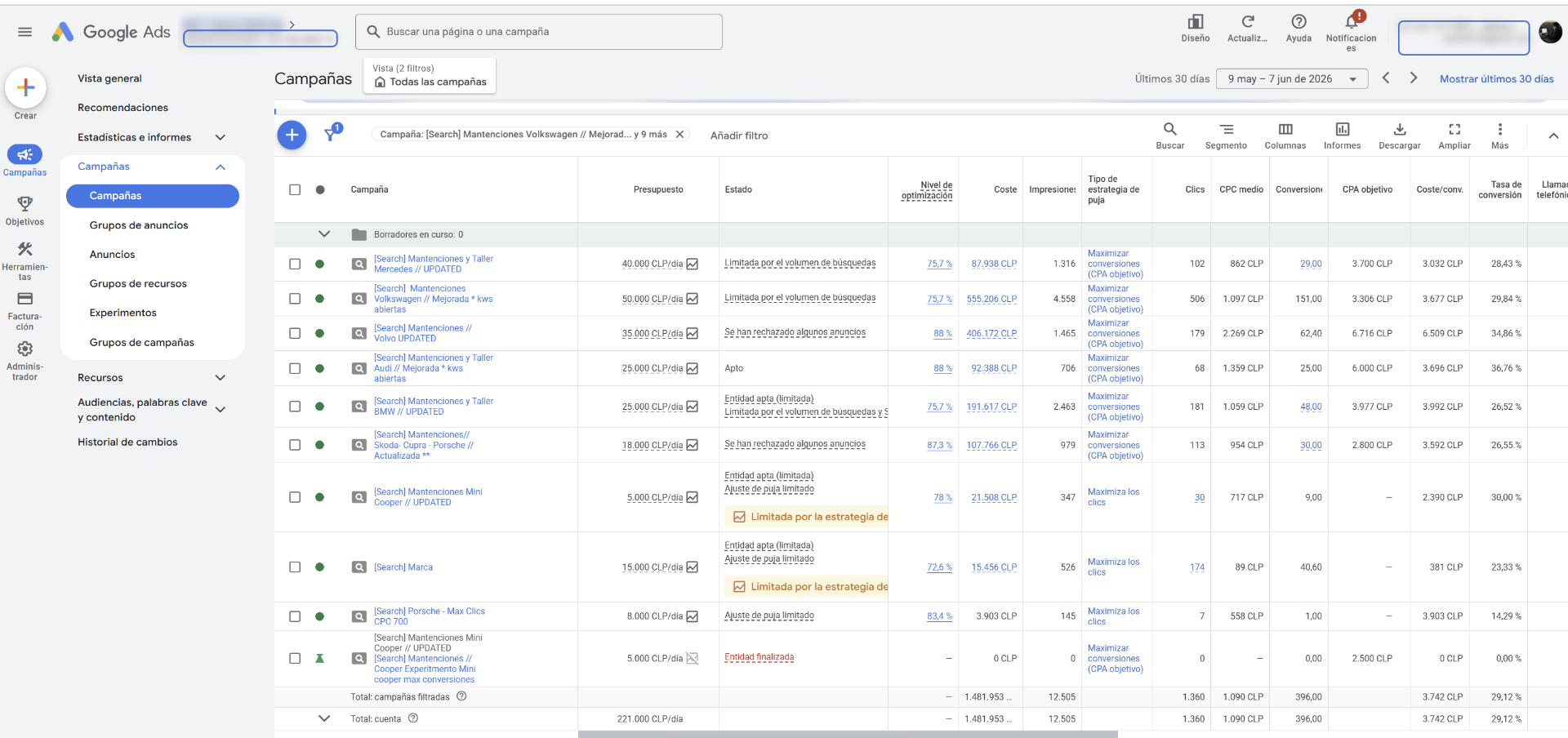Click the Crear plus button
1568x738 pixels.
click(25, 87)
